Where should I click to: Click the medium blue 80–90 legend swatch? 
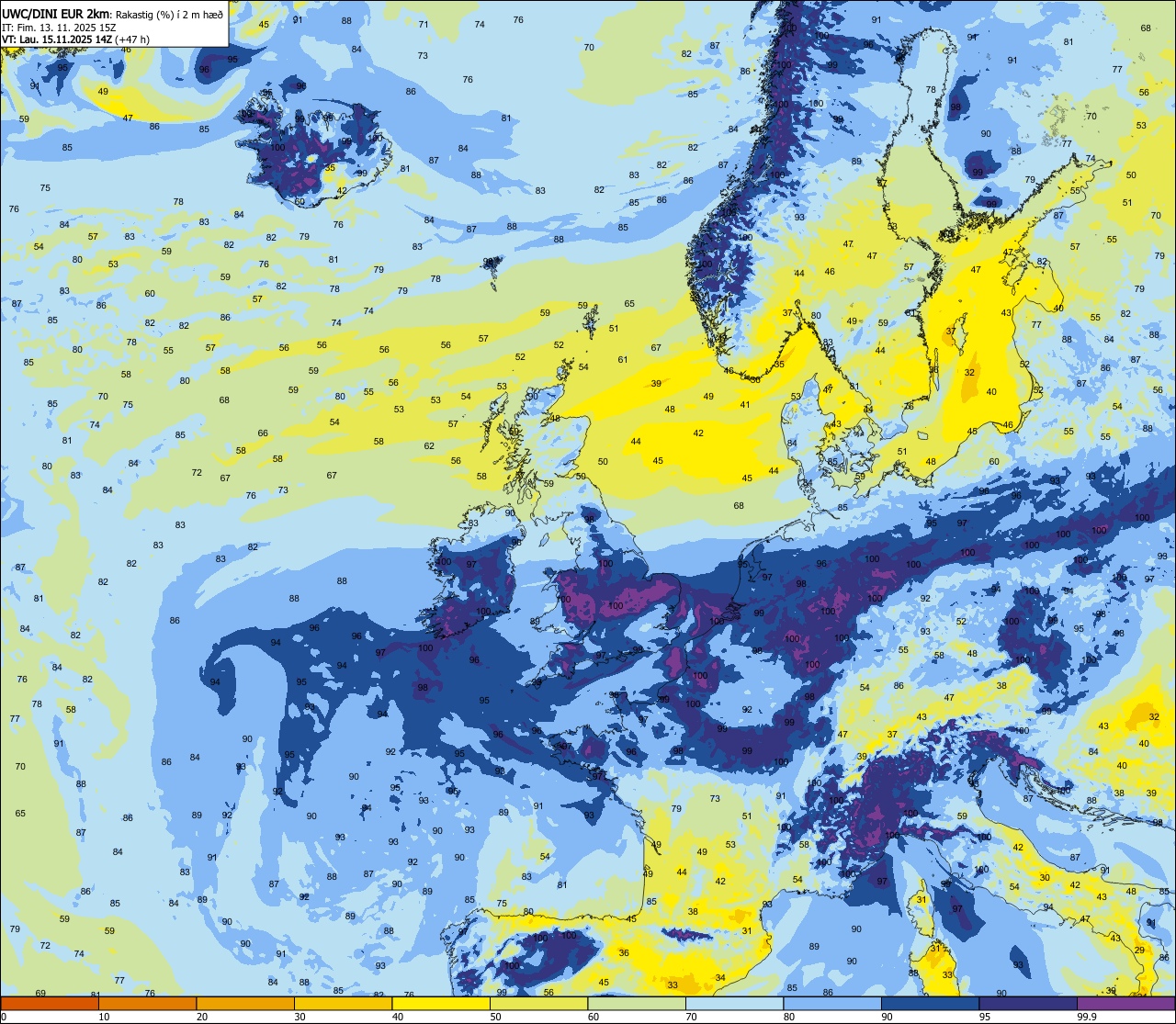(832, 1003)
